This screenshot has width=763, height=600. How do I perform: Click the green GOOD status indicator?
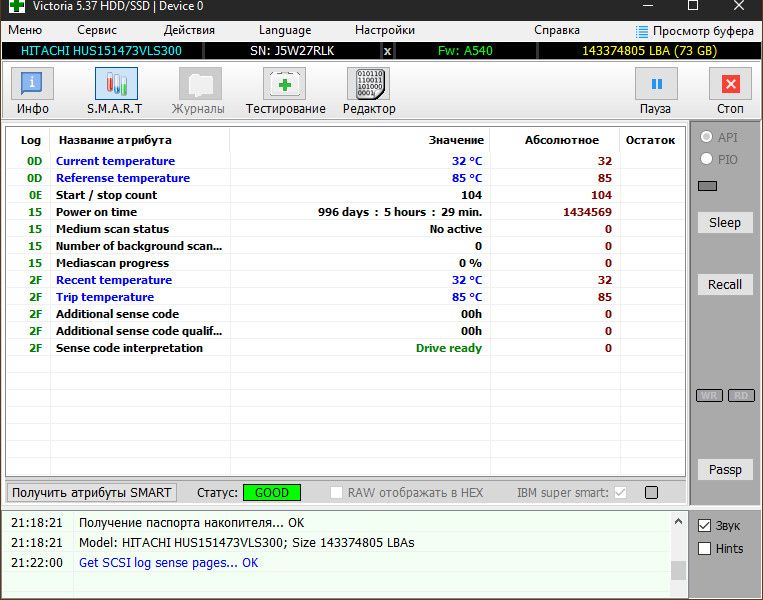click(272, 492)
